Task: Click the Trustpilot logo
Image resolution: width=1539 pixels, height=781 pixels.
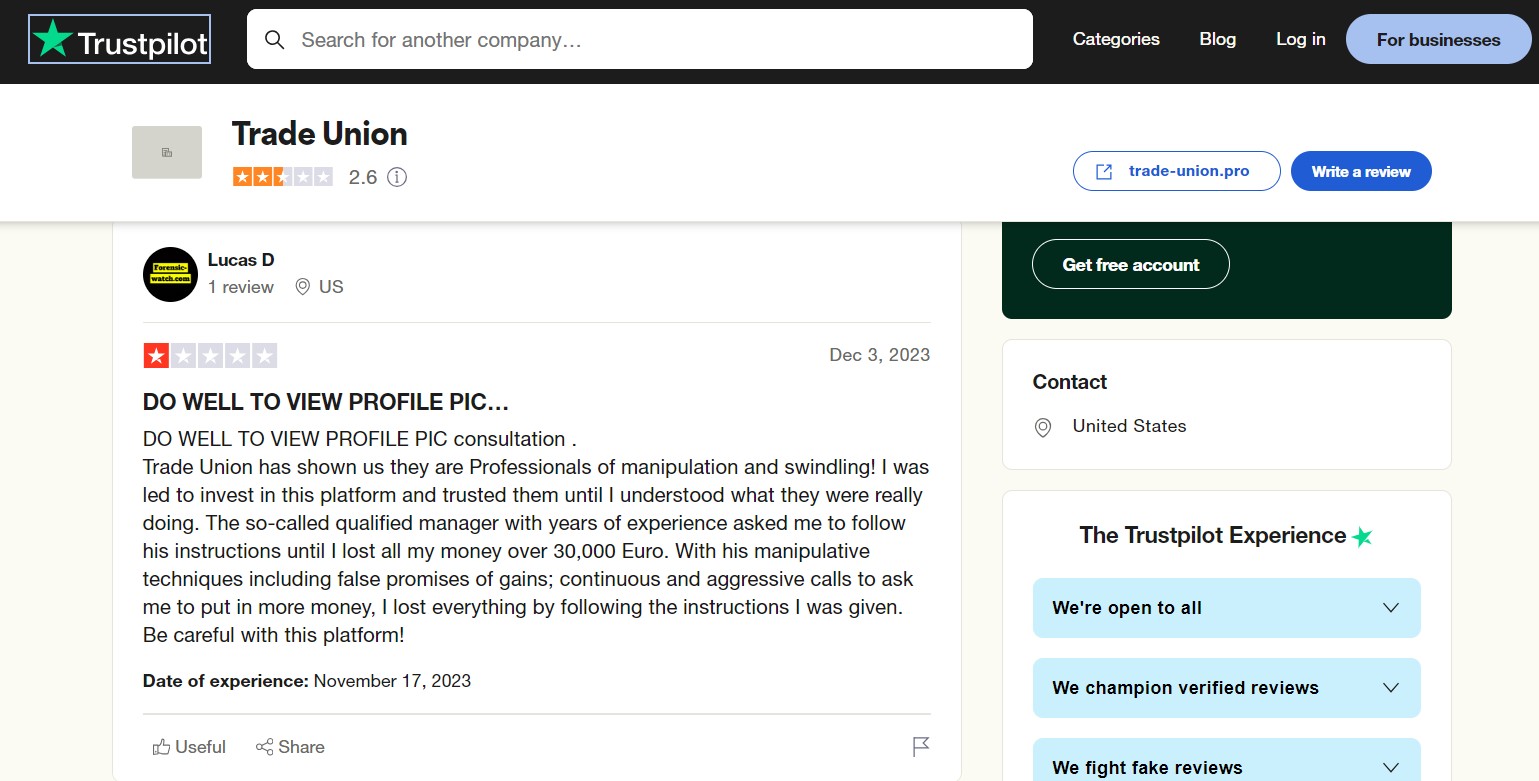Action: point(120,40)
